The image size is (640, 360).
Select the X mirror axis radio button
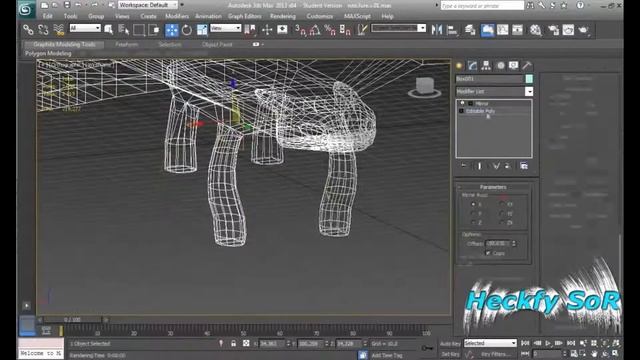click(x=473, y=204)
